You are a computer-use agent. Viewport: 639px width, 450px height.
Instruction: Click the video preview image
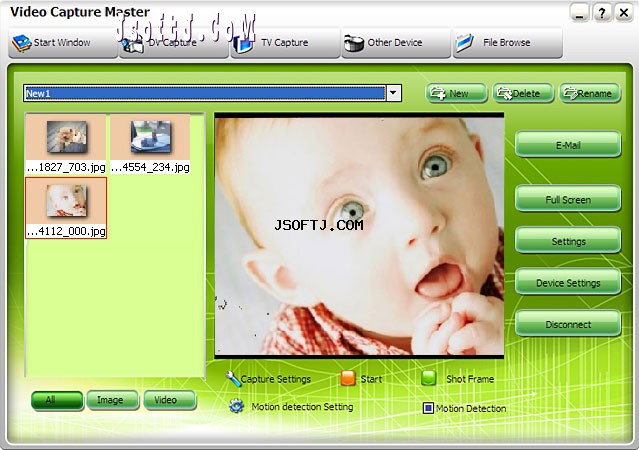[x=359, y=236]
